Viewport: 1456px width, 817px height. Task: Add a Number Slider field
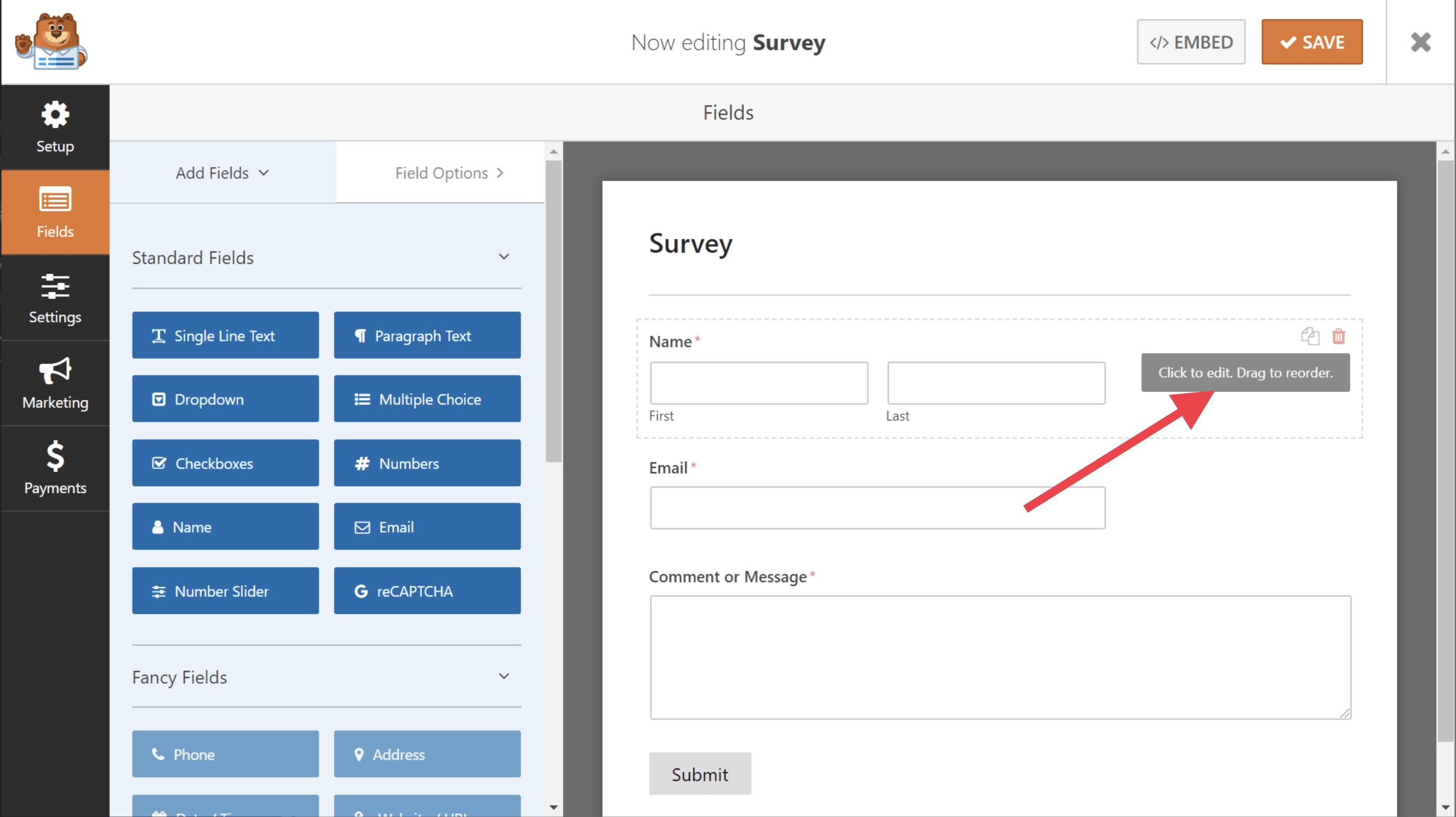(225, 591)
